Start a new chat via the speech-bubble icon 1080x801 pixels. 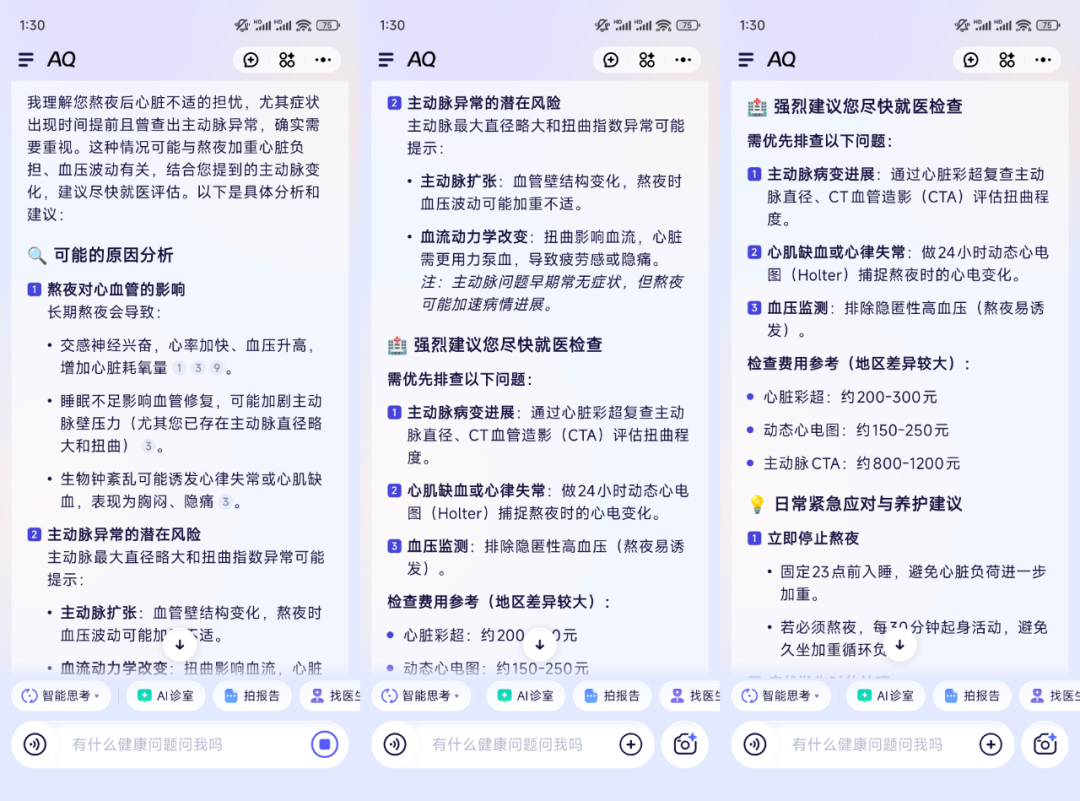click(x=251, y=60)
